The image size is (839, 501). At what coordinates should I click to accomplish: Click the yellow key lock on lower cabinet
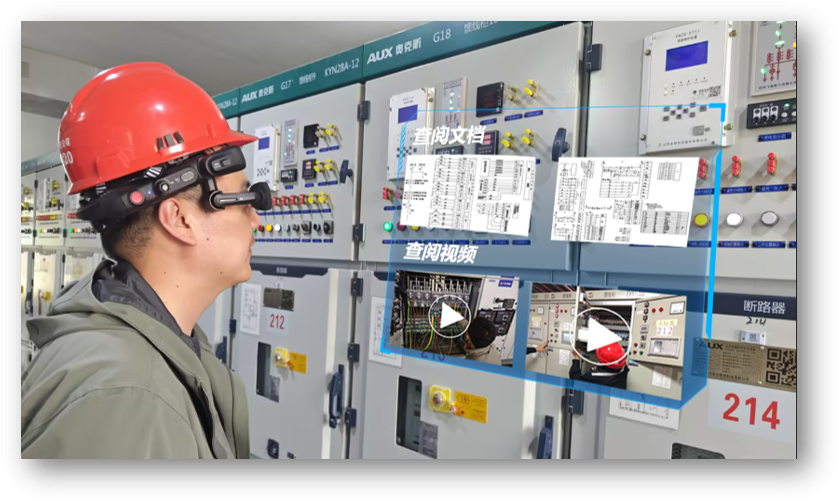coord(441,397)
